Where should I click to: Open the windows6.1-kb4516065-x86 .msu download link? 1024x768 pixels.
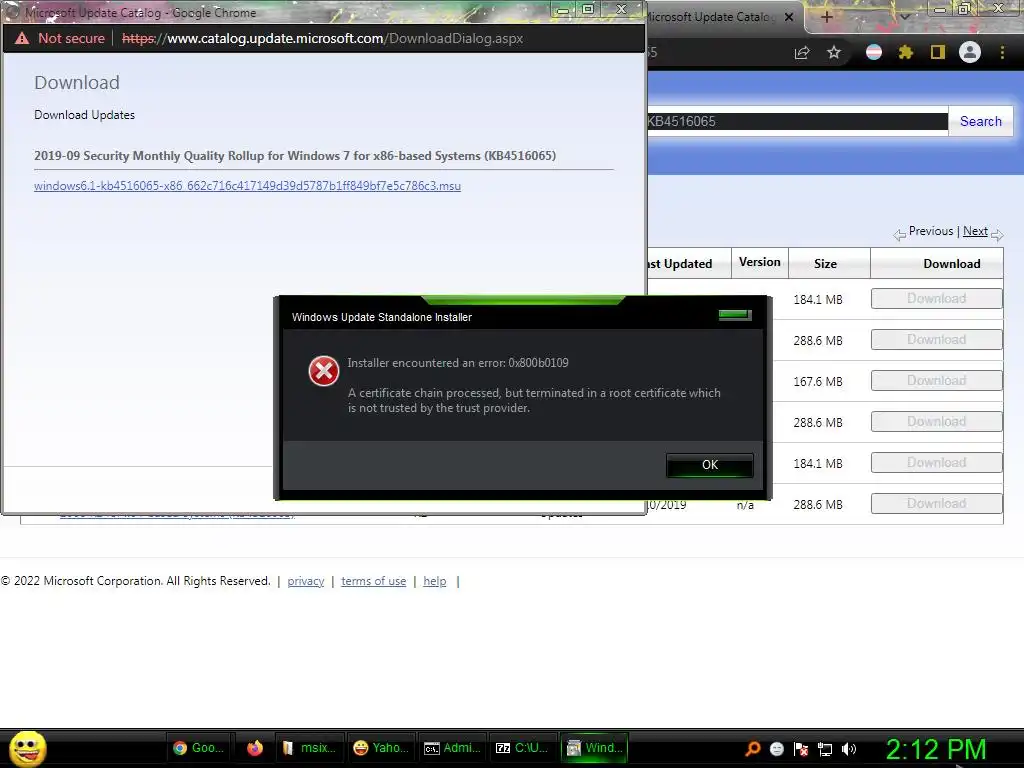click(x=248, y=186)
